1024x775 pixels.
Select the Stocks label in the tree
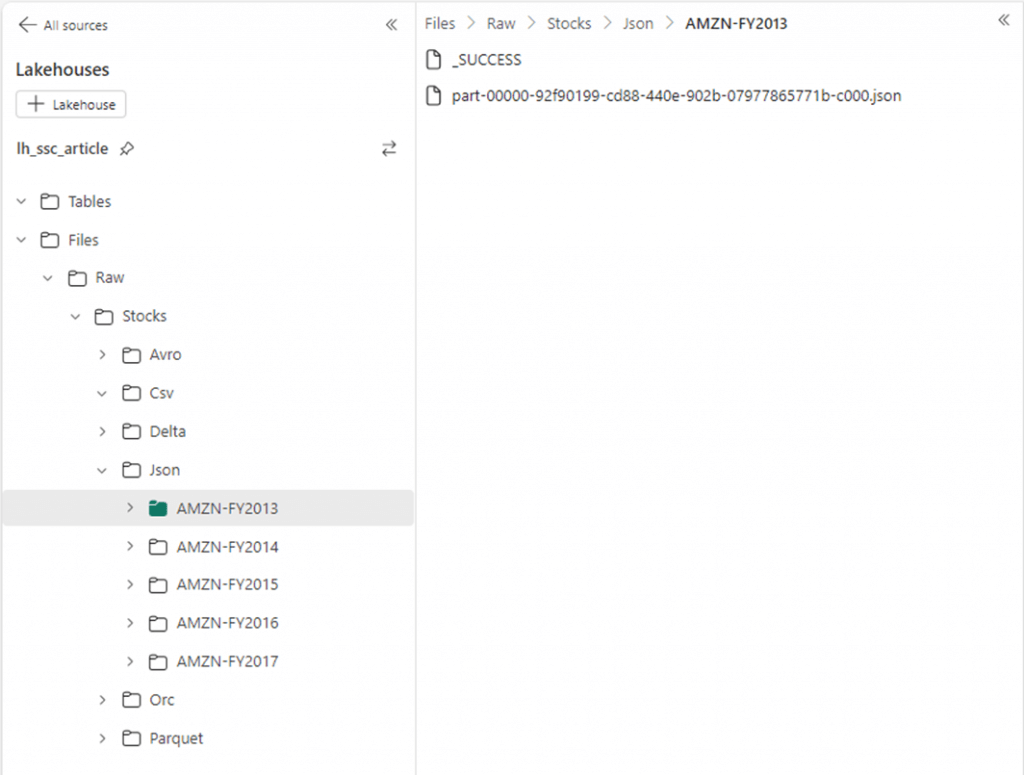[144, 316]
